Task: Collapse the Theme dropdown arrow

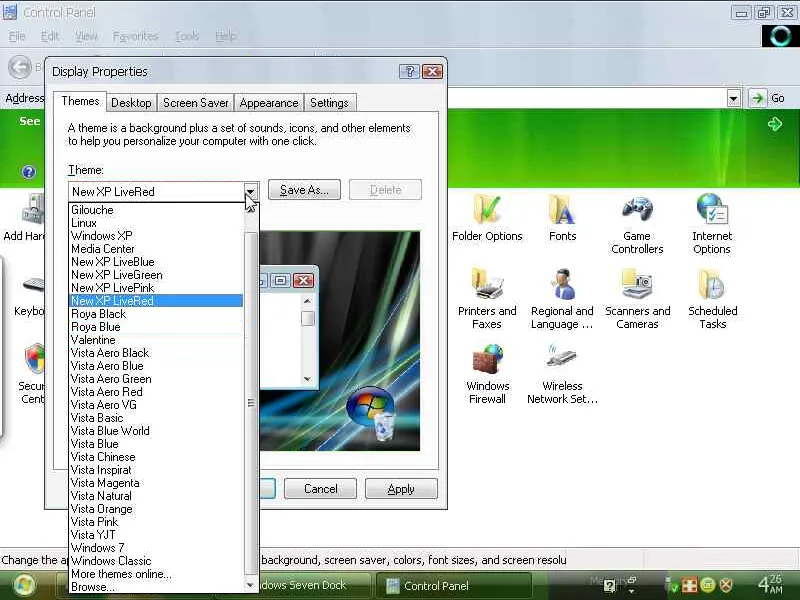Action: [251, 192]
